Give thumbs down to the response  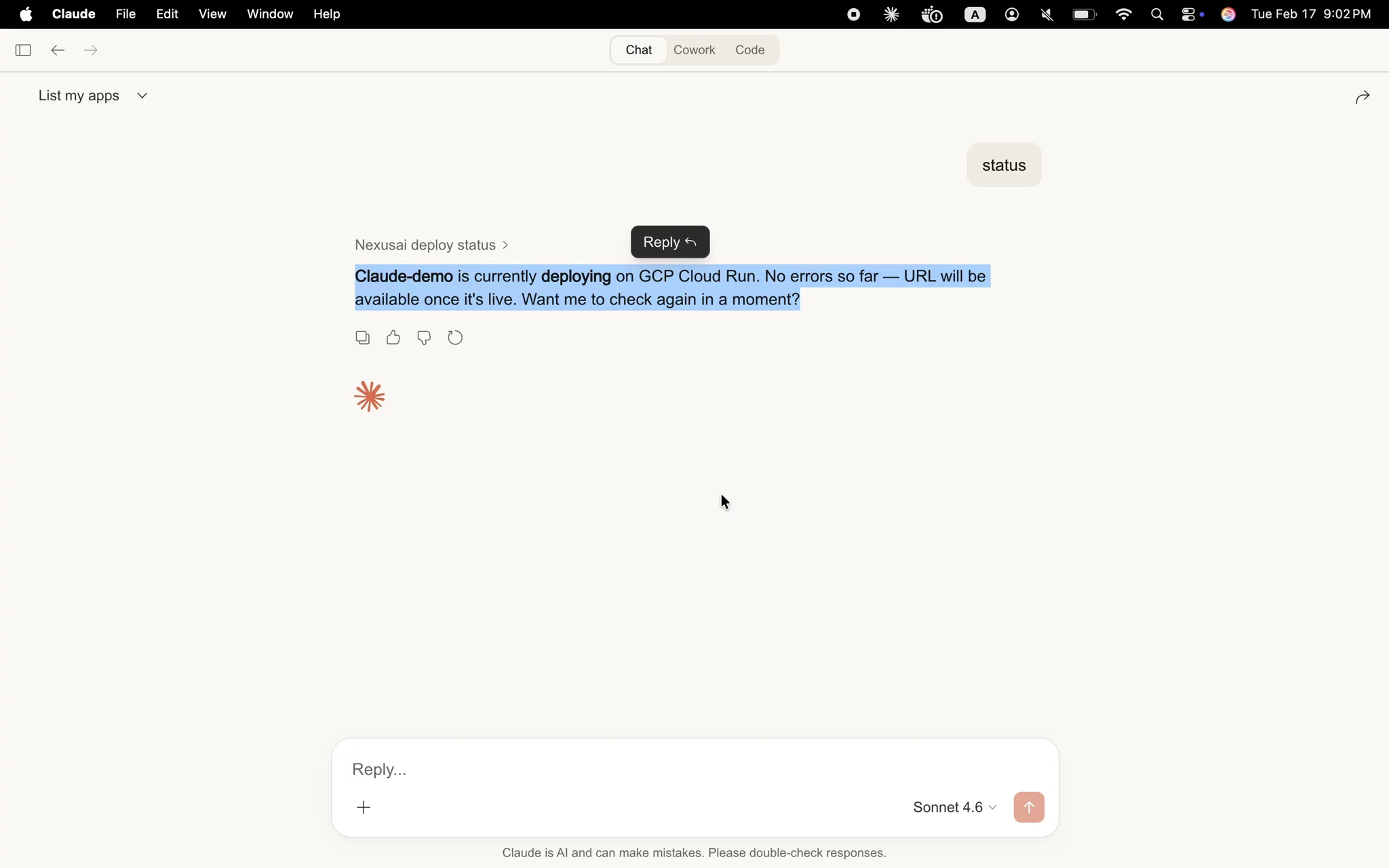pyautogui.click(x=424, y=338)
